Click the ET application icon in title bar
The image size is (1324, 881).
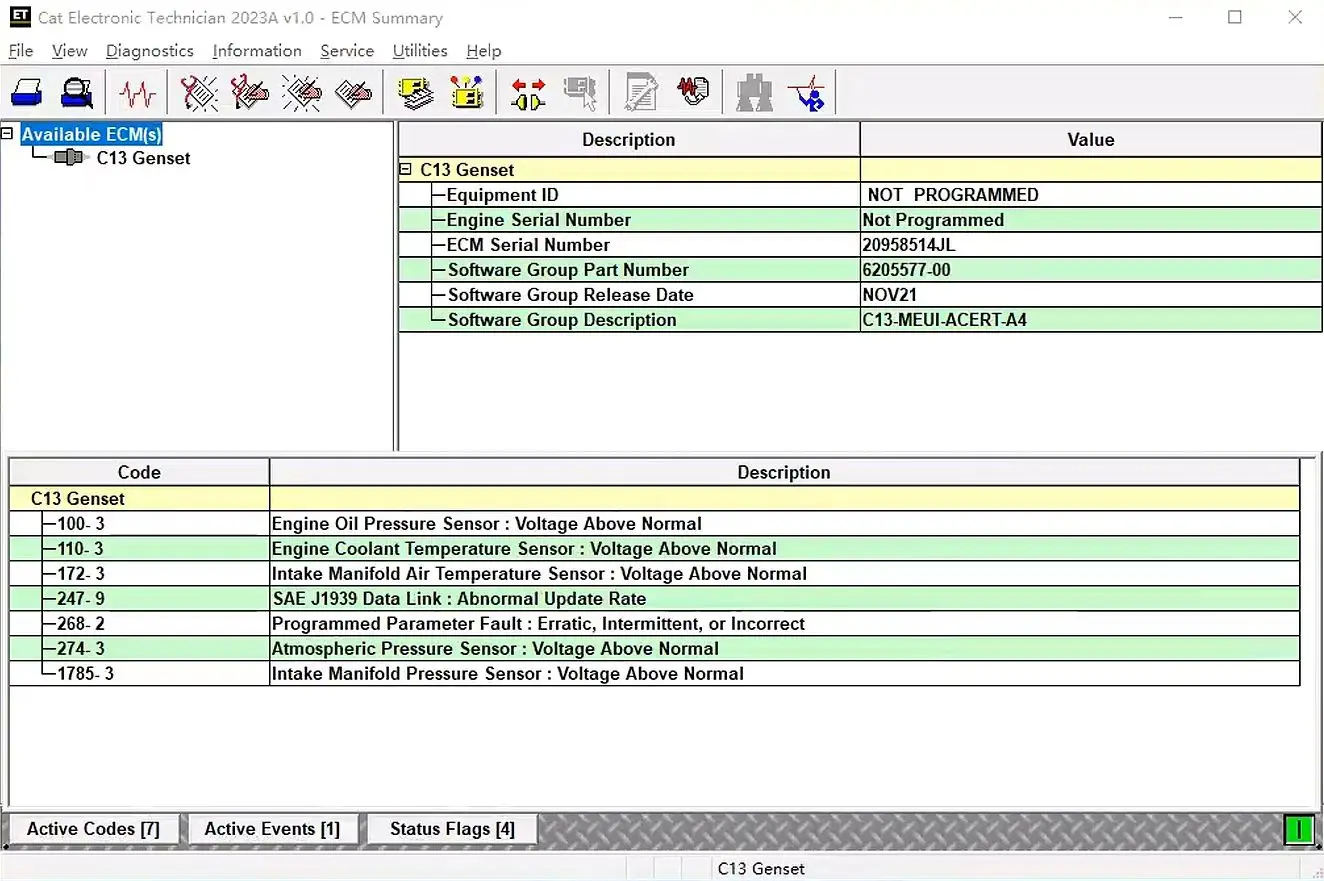20,17
